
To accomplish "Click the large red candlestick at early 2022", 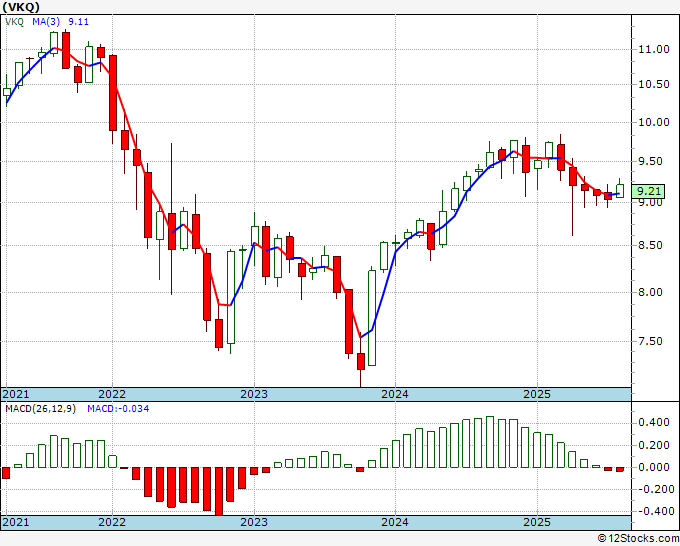I will click(113, 93).
